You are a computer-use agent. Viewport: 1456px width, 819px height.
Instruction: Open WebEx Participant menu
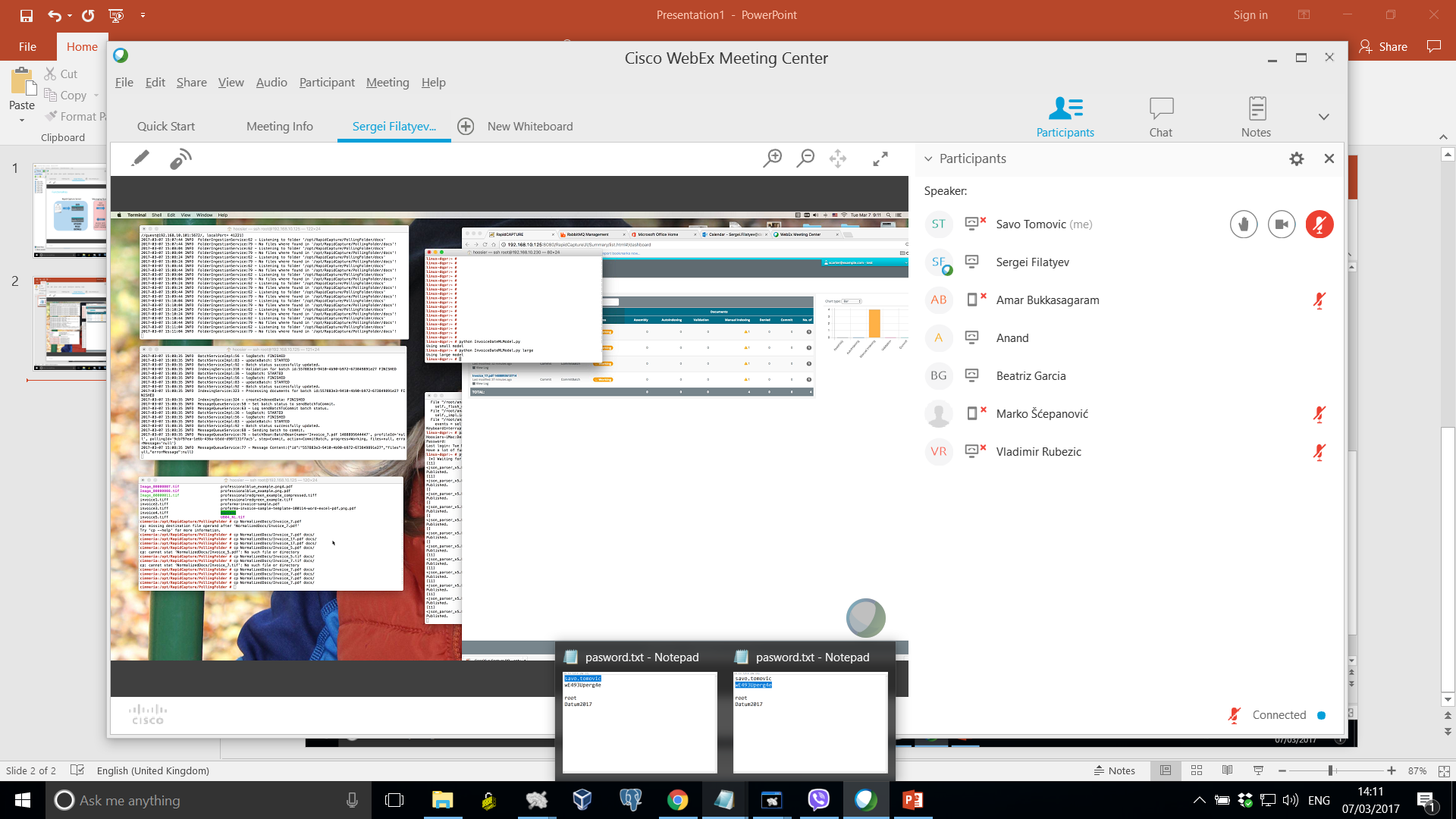click(327, 83)
